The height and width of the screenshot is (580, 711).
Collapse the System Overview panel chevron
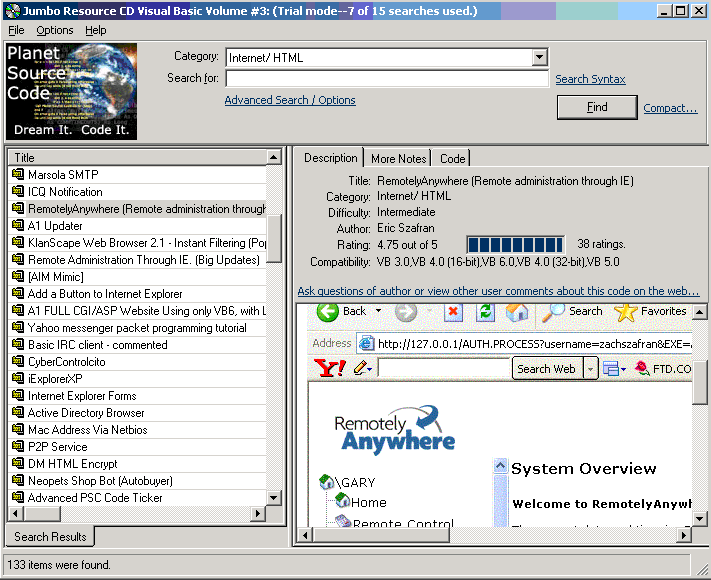point(500,466)
